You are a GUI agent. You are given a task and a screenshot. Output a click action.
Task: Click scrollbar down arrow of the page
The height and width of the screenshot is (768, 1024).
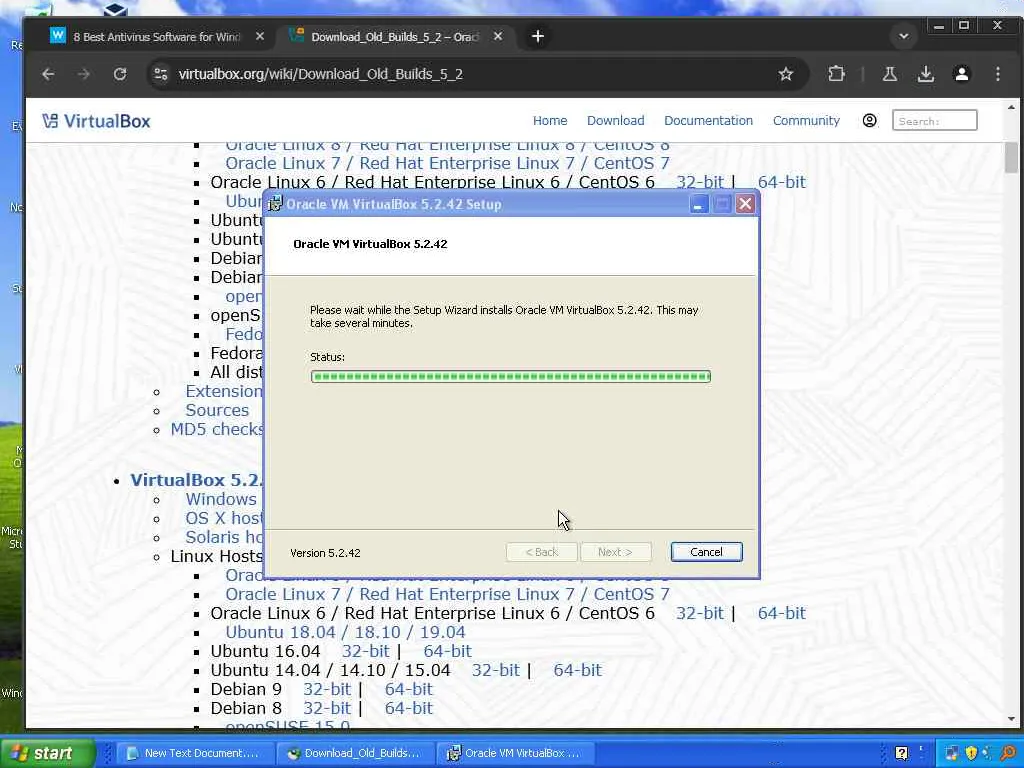click(x=1011, y=719)
